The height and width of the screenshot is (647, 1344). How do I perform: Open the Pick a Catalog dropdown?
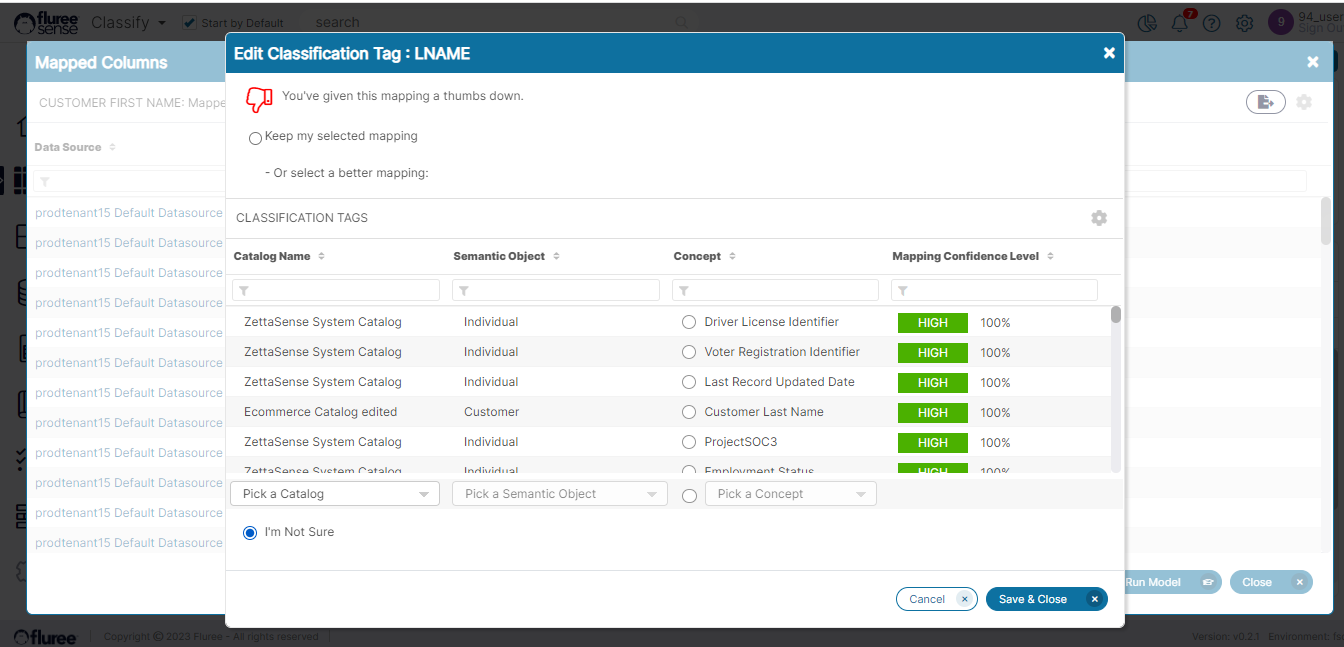pos(334,494)
